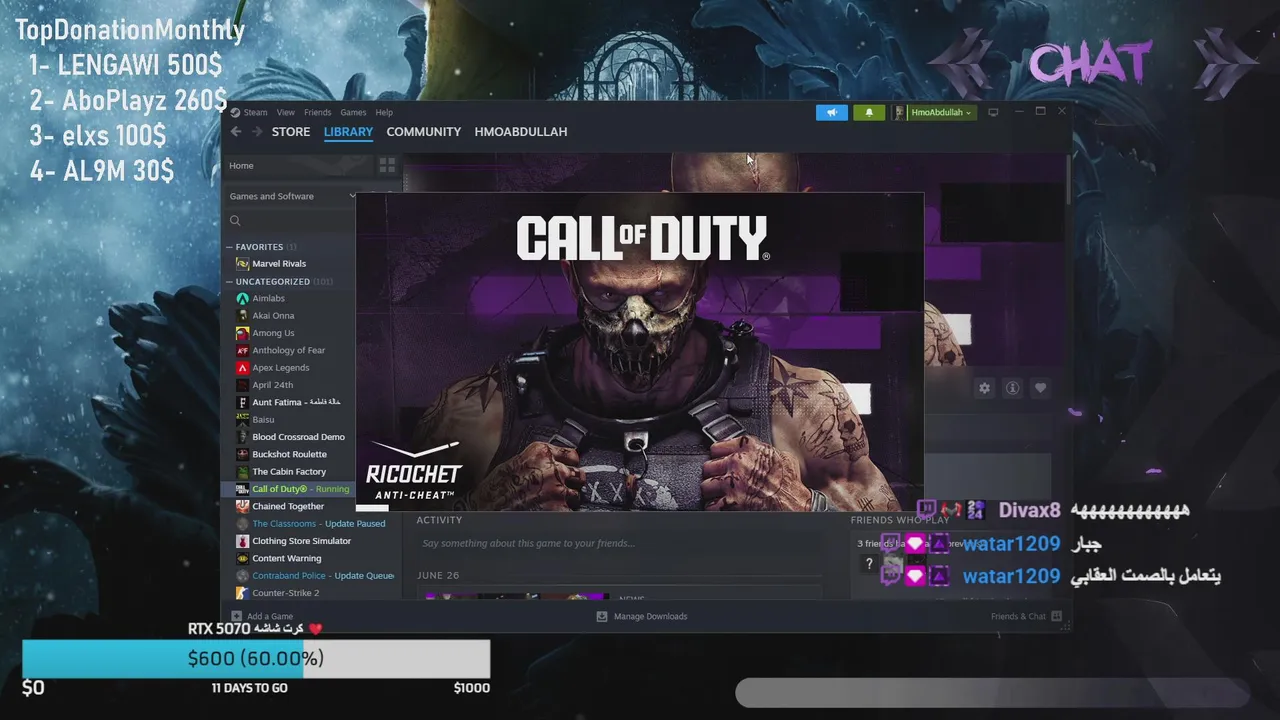Click the Counter-Strike 2 game icon

(x=242, y=593)
